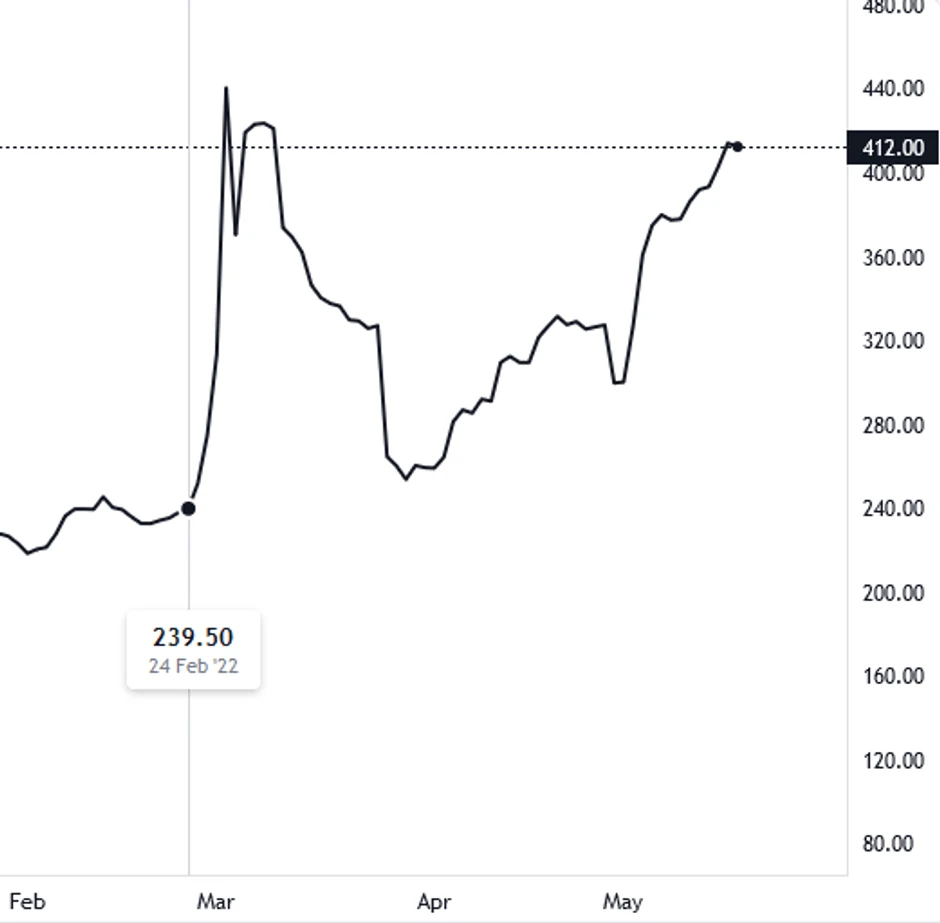This screenshot has width=940, height=923.
Task: Select the 24 Feb data point marker
Action: point(188,509)
